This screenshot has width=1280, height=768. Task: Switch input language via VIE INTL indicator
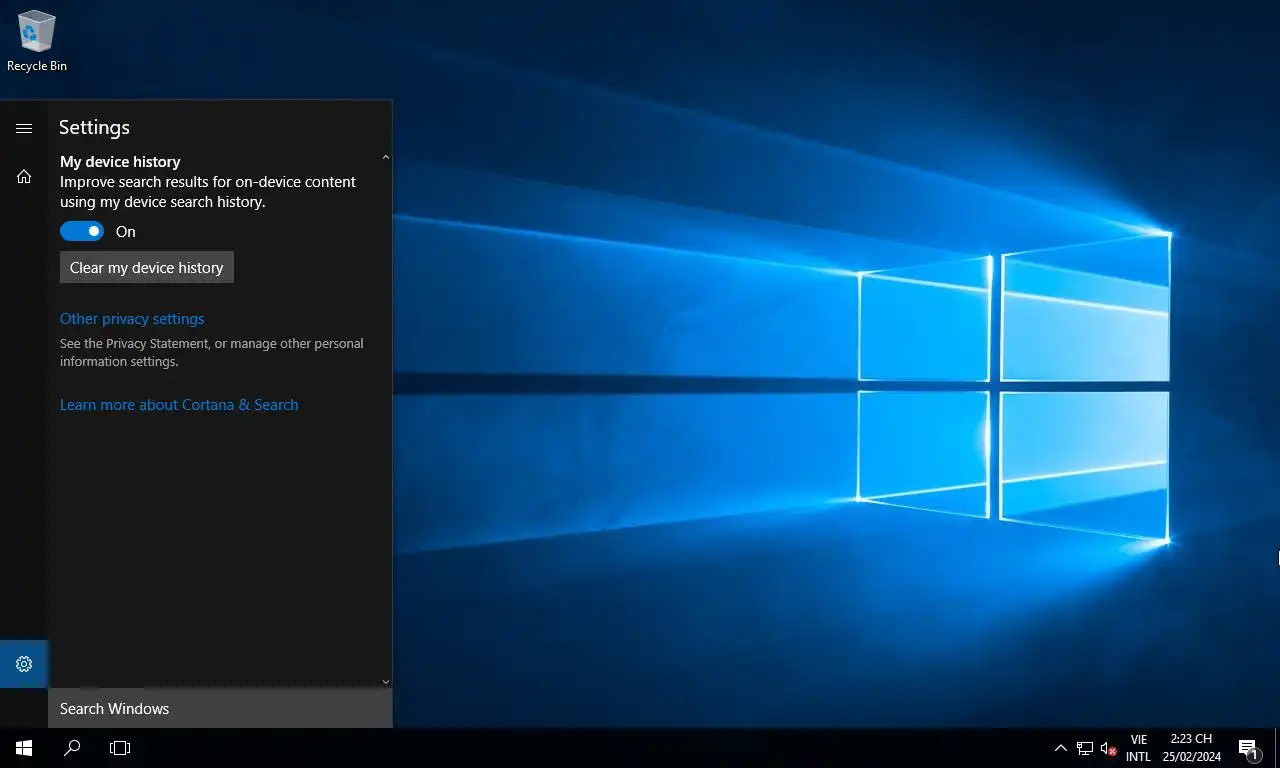[x=1138, y=748]
